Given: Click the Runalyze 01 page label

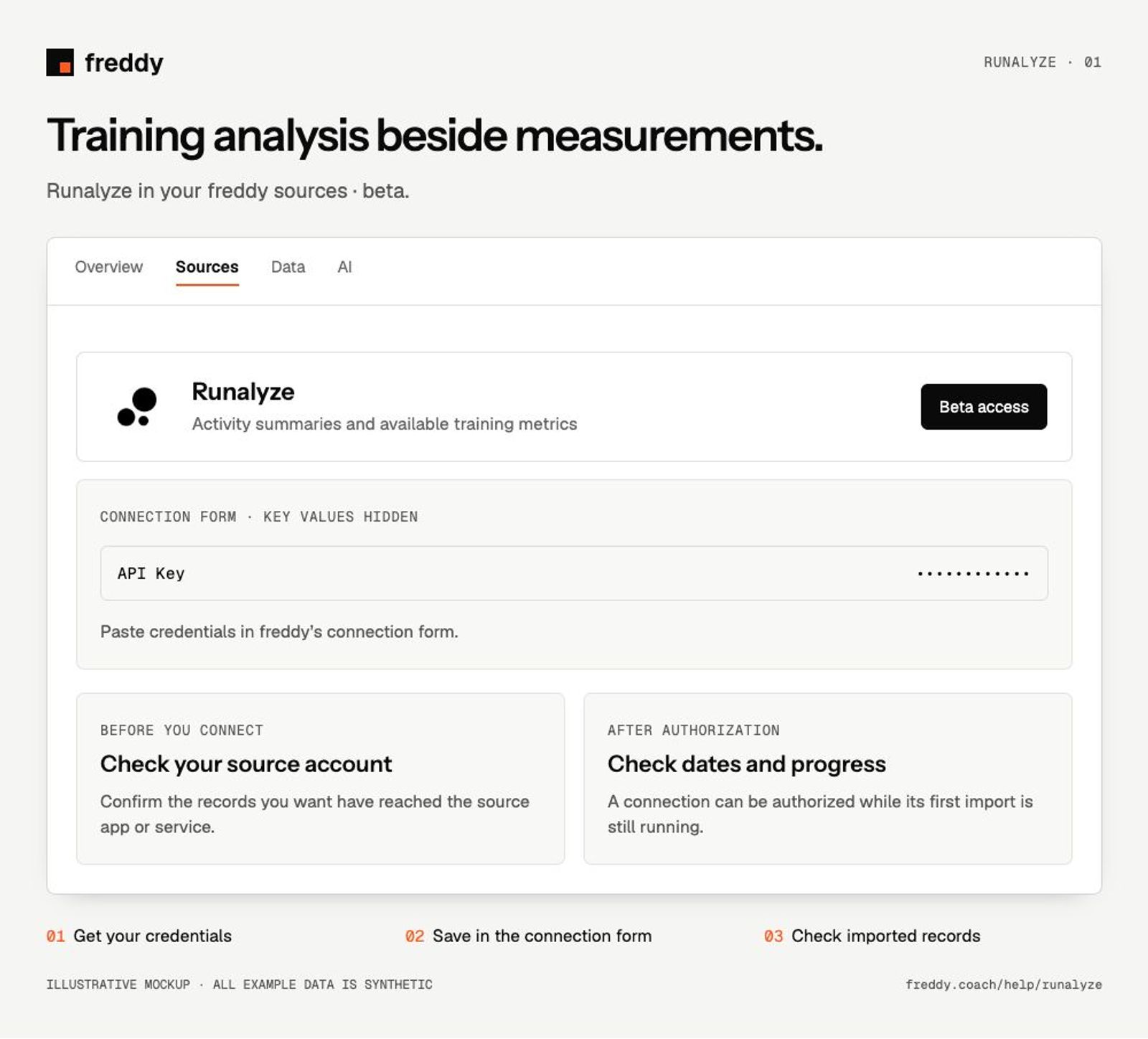Looking at the screenshot, I should 1042,62.
